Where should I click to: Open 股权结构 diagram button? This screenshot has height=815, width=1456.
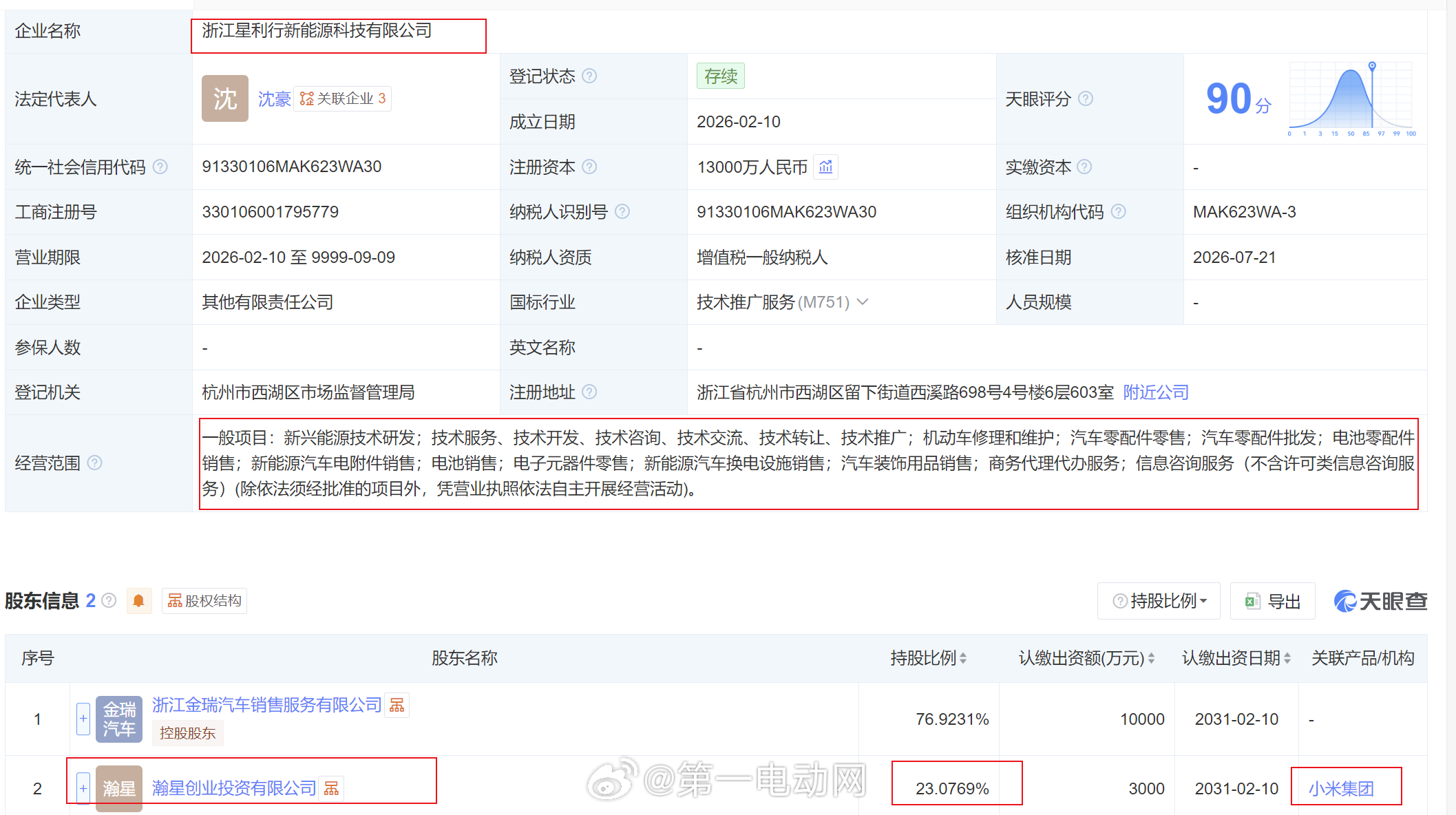click(x=204, y=601)
